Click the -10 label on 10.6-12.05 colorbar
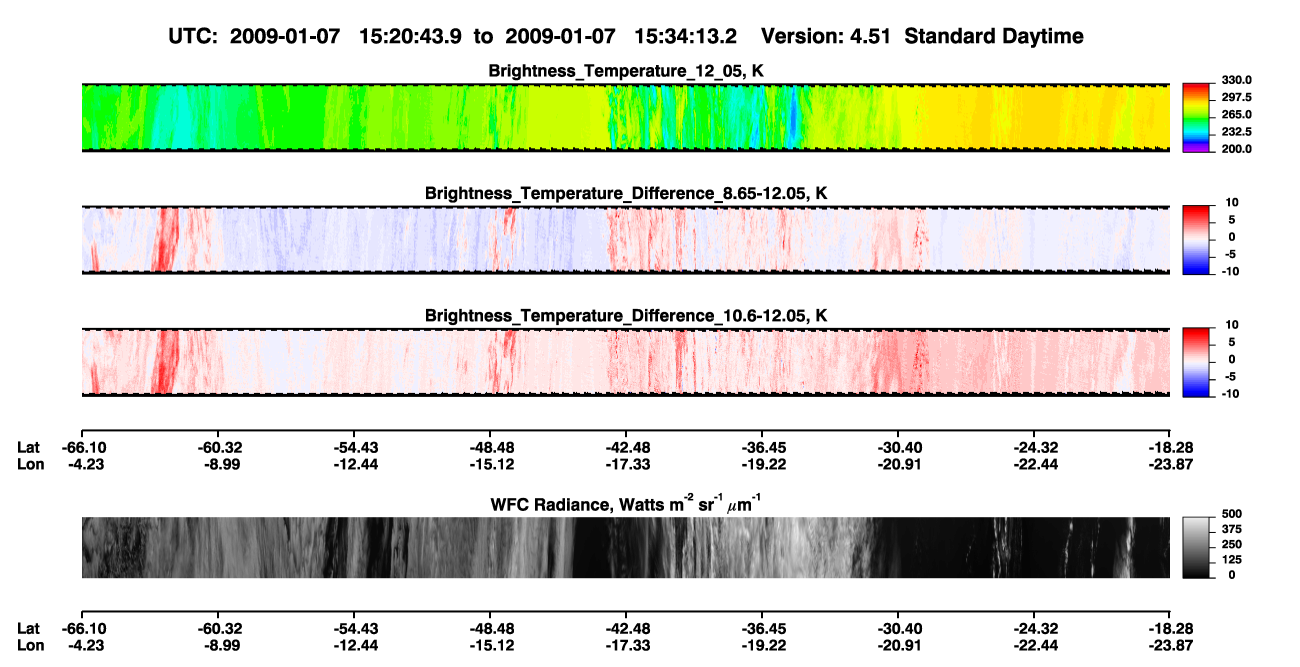The image size is (1300, 667). click(1230, 393)
